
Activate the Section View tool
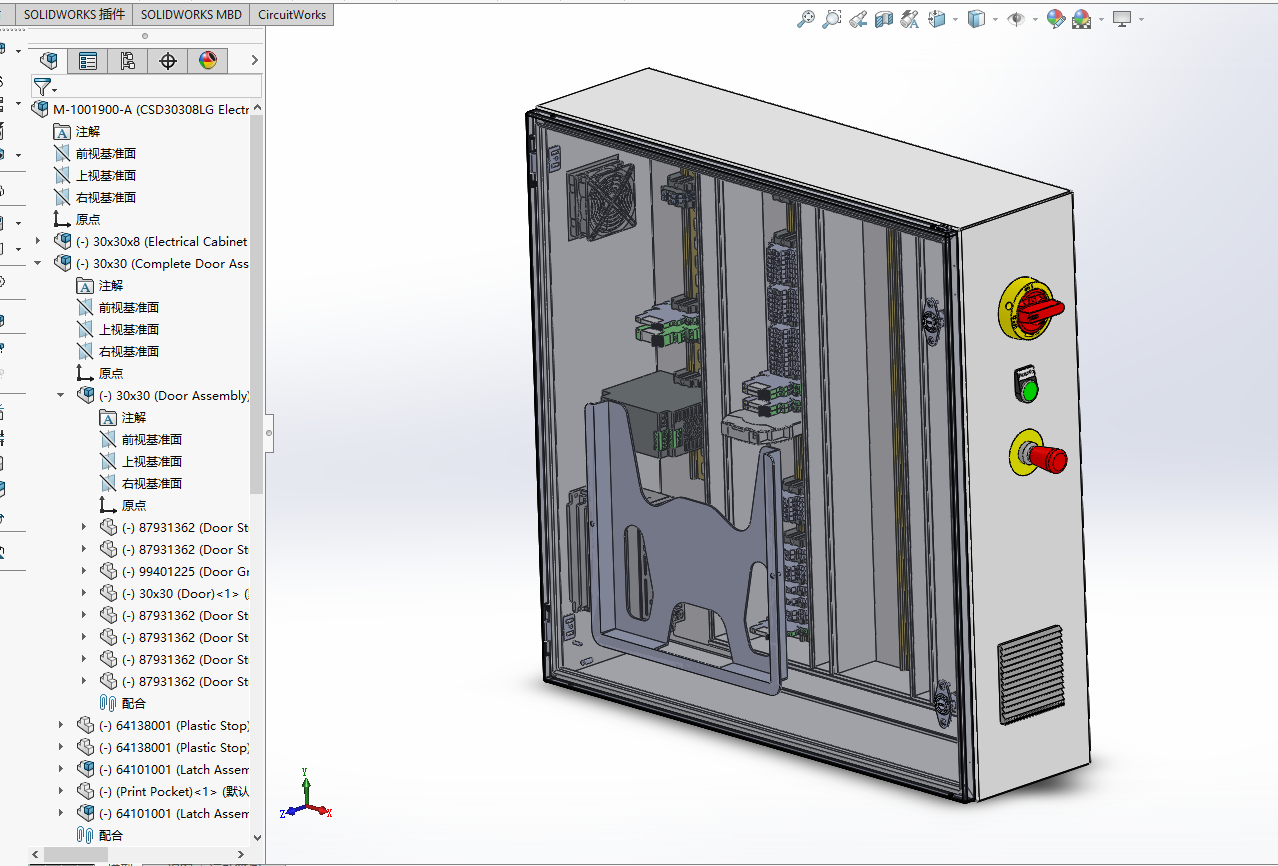(x=884, y=19)
